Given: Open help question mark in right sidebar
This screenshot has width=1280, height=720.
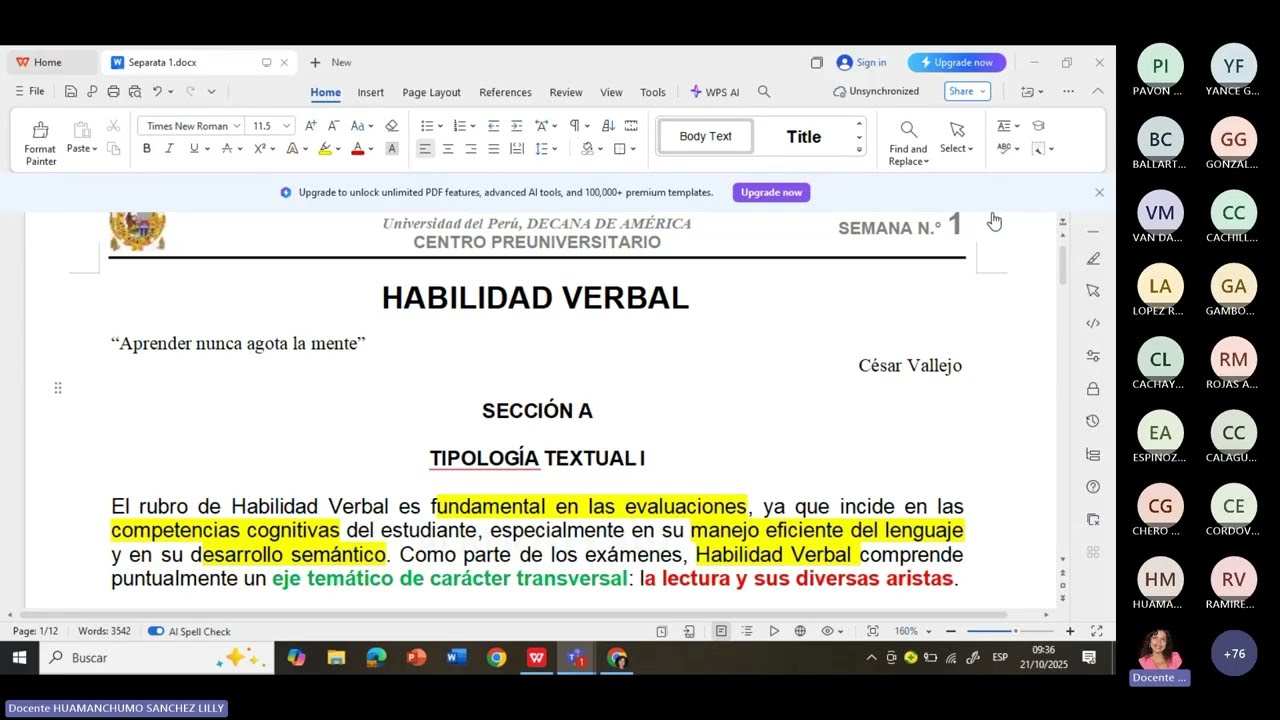Looking at the screenshot, I should [x=1093, y=487].
